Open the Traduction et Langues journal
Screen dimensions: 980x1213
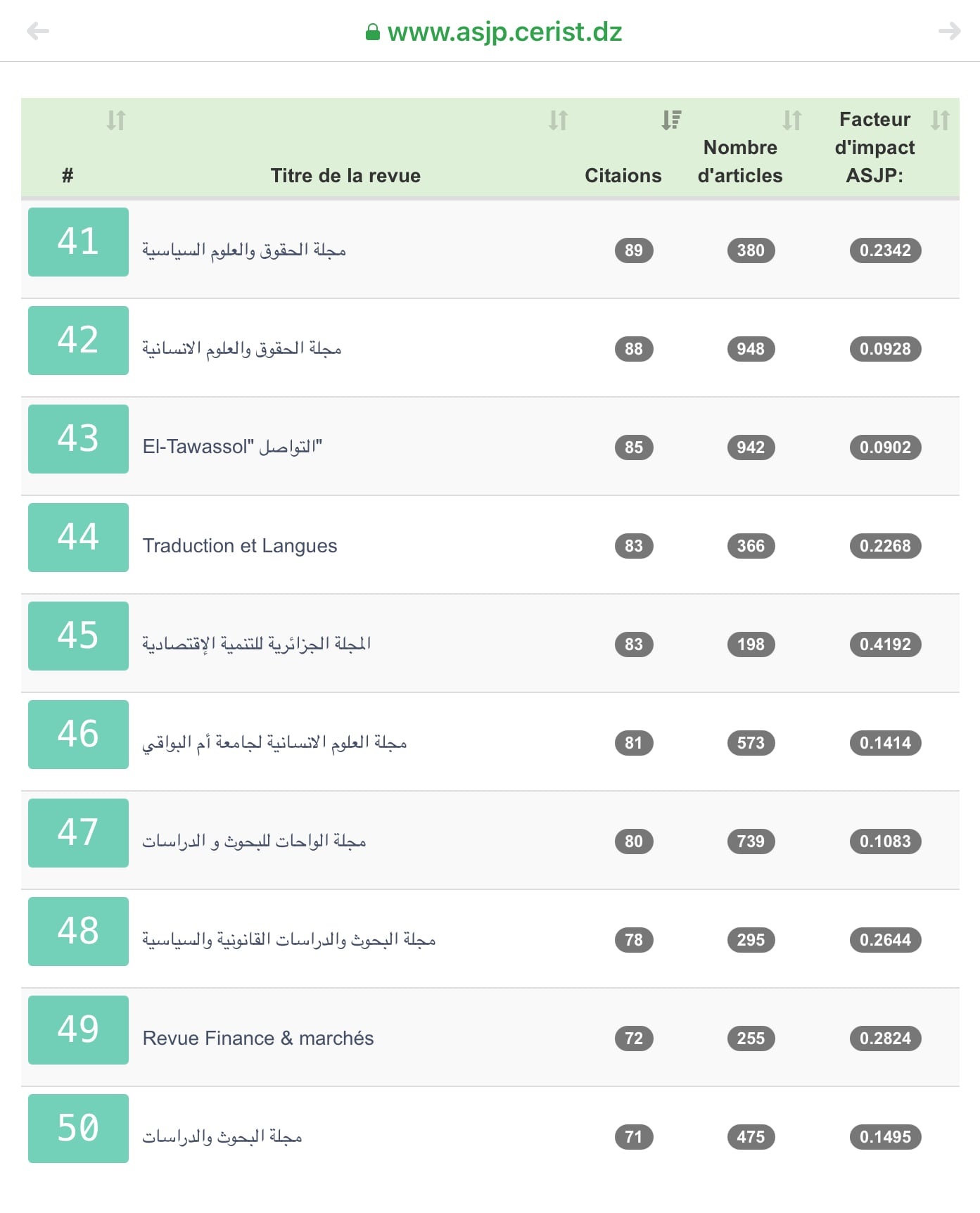pyautogui.click(x=240, y=546)
